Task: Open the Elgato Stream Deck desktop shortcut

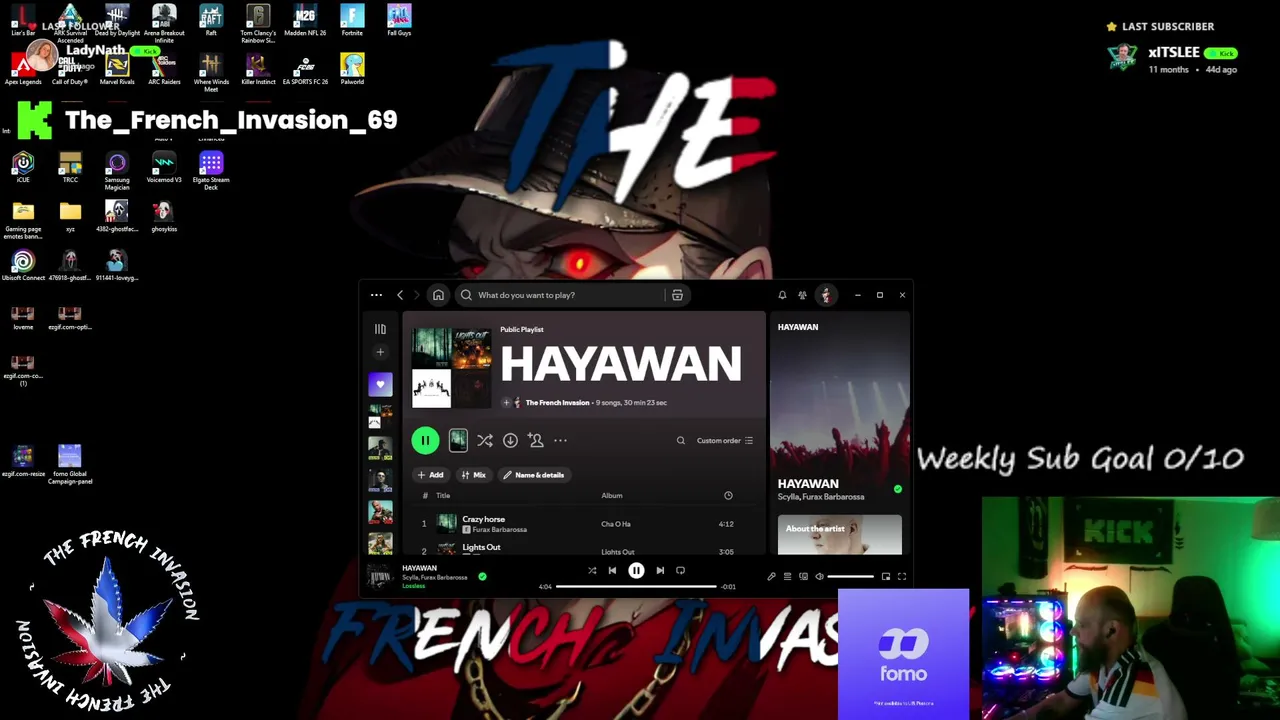Action: click(211, 171)
